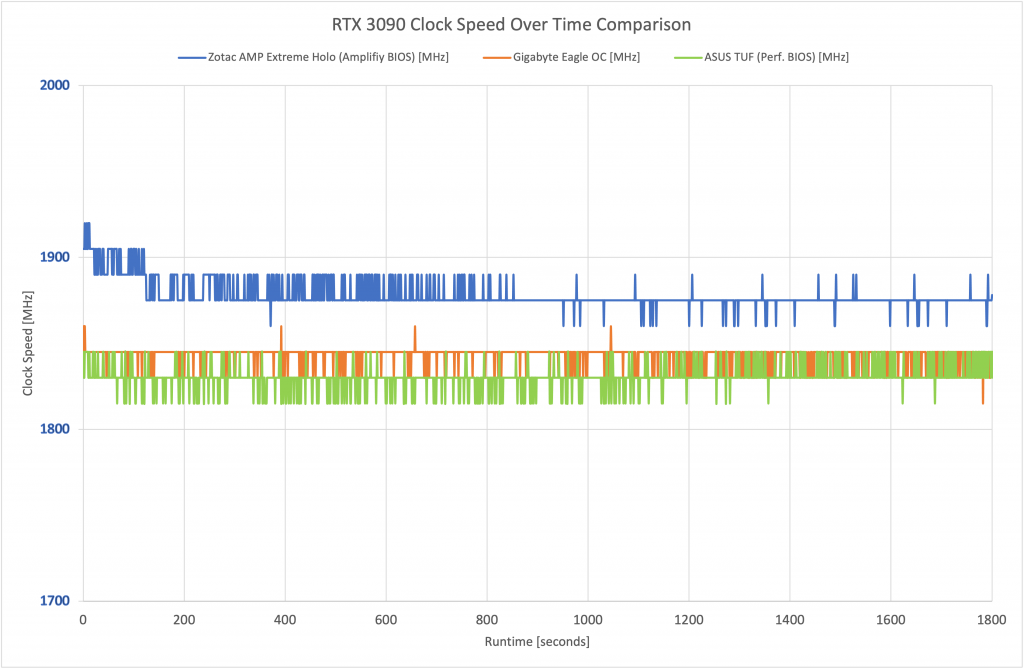Image resolution: width=1024 pixels, height=669 pixels.
Task: Click the chart title RTX 3090 Clock Speed
Action: pyautogui.click(x=511, y=25)
